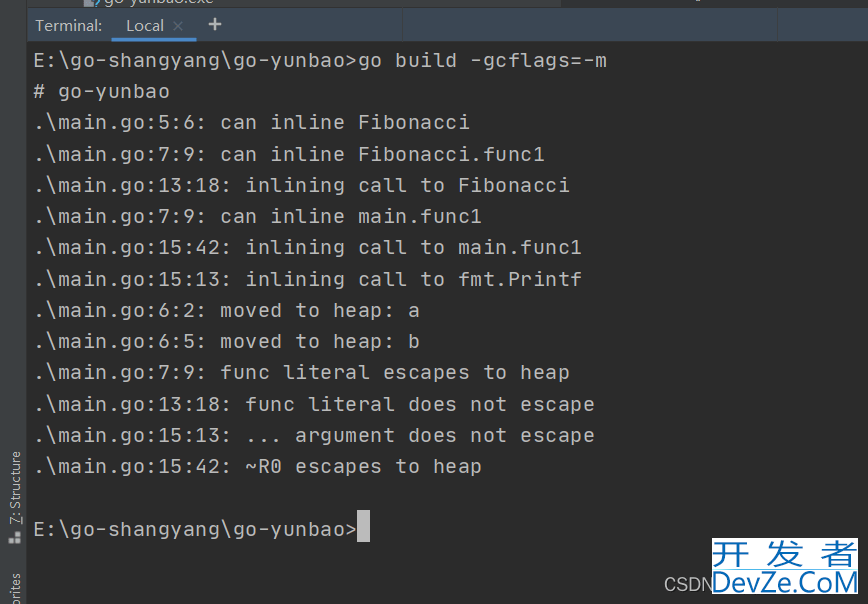868x604 pixels.
Task: Click main.go:15:13 inlining call to fmt.Printf
Action: (307, 279)
